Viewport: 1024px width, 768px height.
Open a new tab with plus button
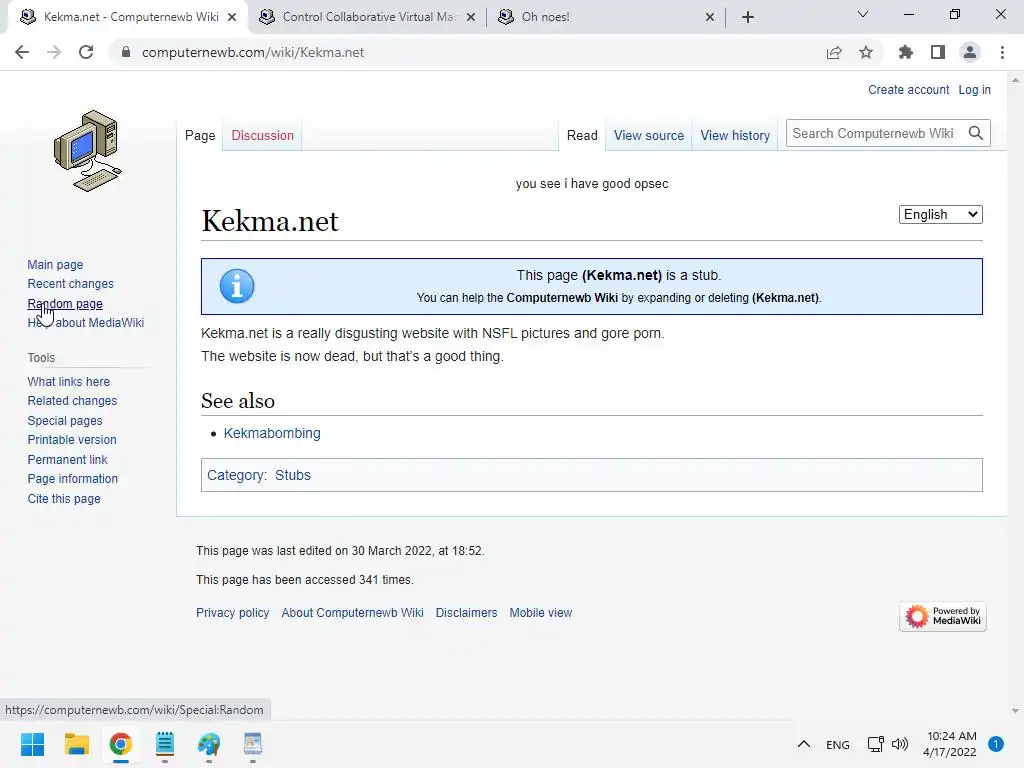tap(748, 17)
